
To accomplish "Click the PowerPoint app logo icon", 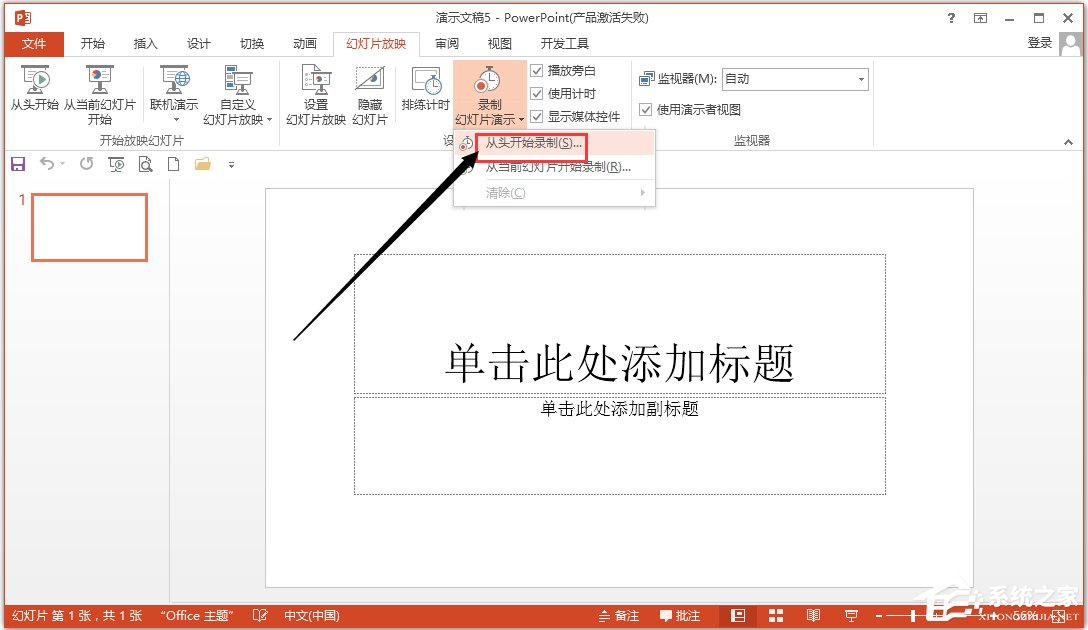I will (23, 18).
